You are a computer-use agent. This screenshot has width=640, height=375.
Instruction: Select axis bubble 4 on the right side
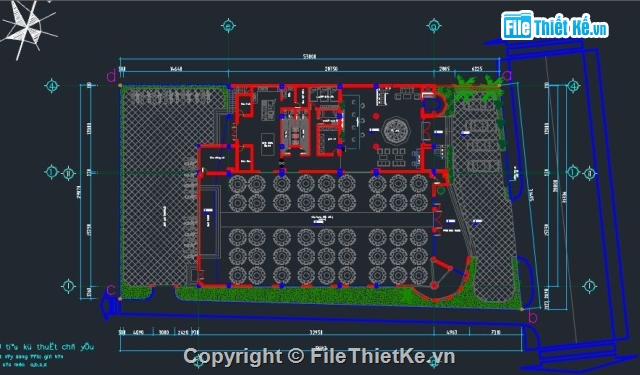pyautogui.click(x=573, y=86)
